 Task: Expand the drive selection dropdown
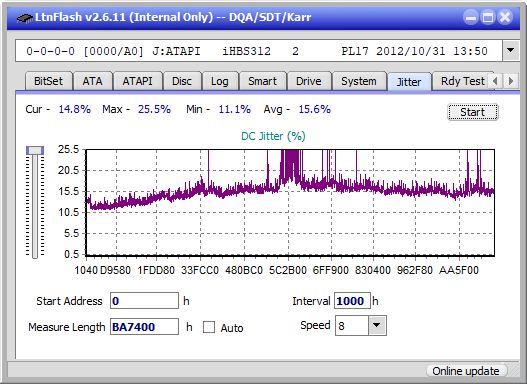tap(511, 51)
